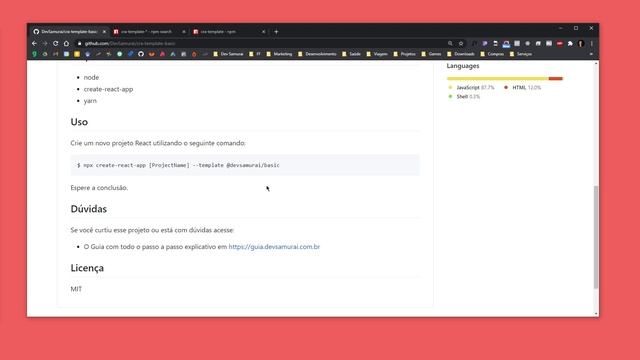Click the 'yarn' list item
The width and height of the screenshot is (640, 360).
click(90, 101)
